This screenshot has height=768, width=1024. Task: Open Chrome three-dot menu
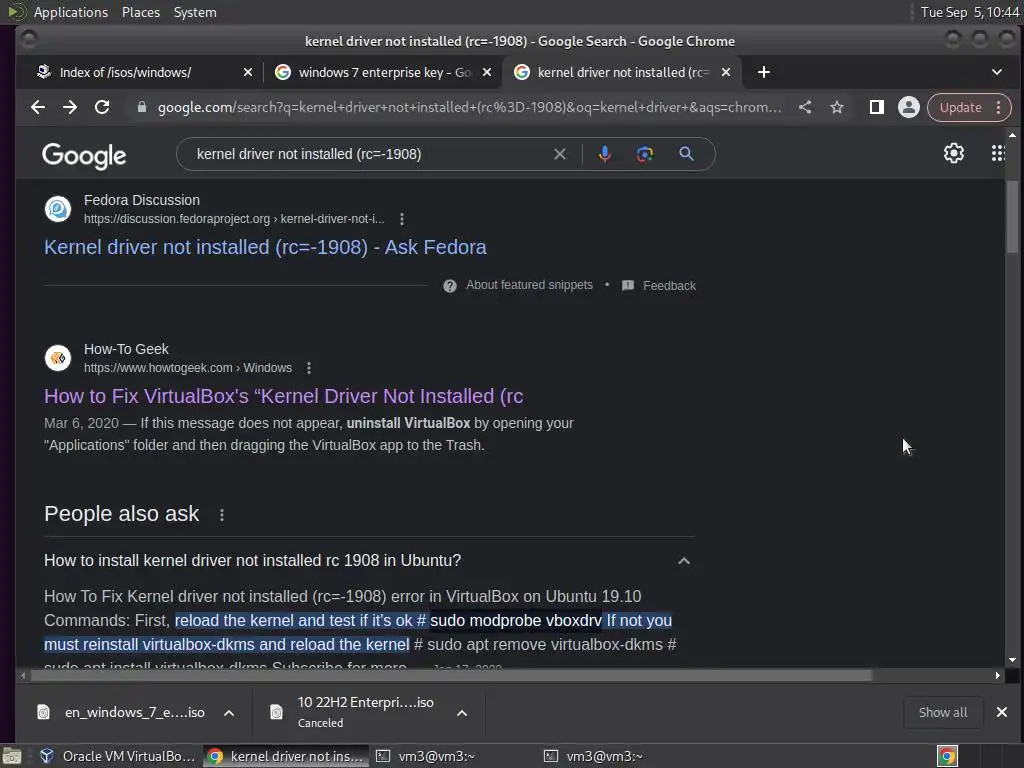coord(999,108)
